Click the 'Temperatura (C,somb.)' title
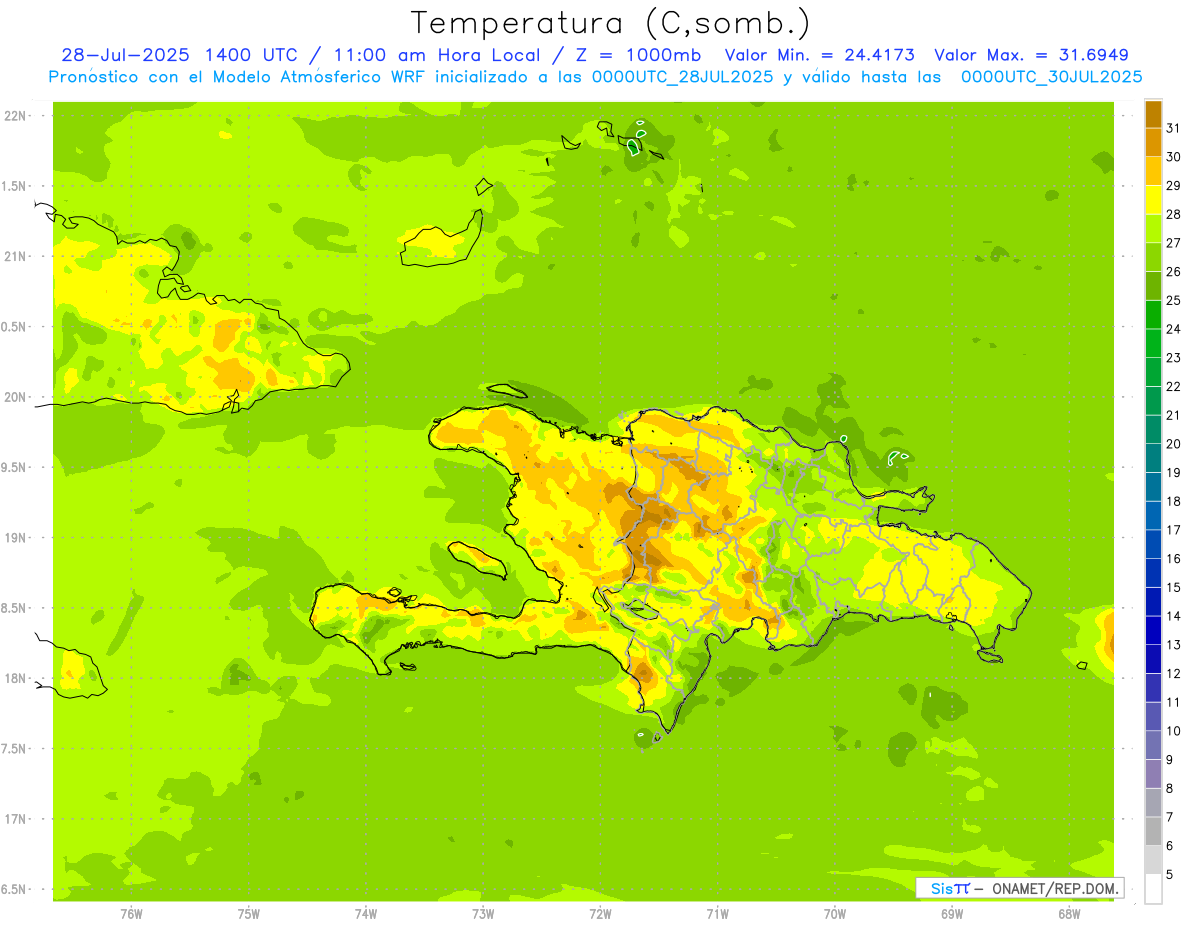 coord(610,22)
